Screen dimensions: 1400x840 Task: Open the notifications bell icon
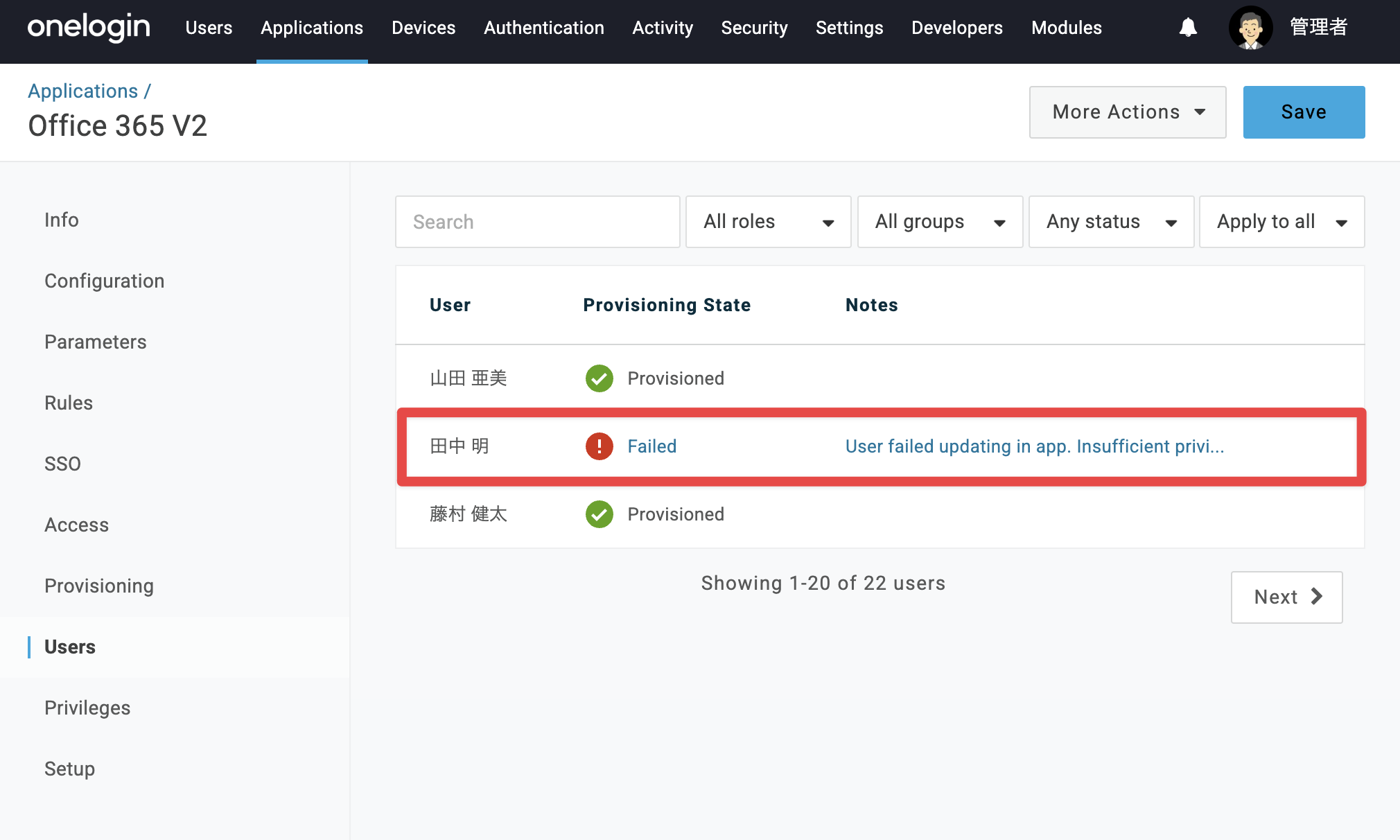(1188, 28)
